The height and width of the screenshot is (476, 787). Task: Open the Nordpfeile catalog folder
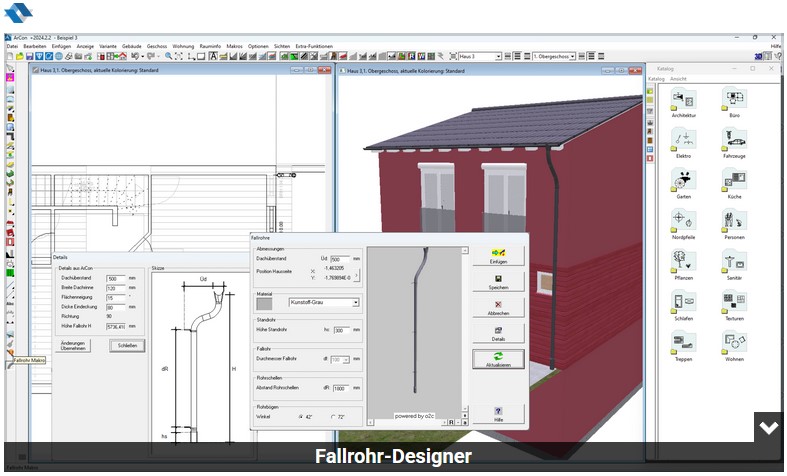click(683, 224)
